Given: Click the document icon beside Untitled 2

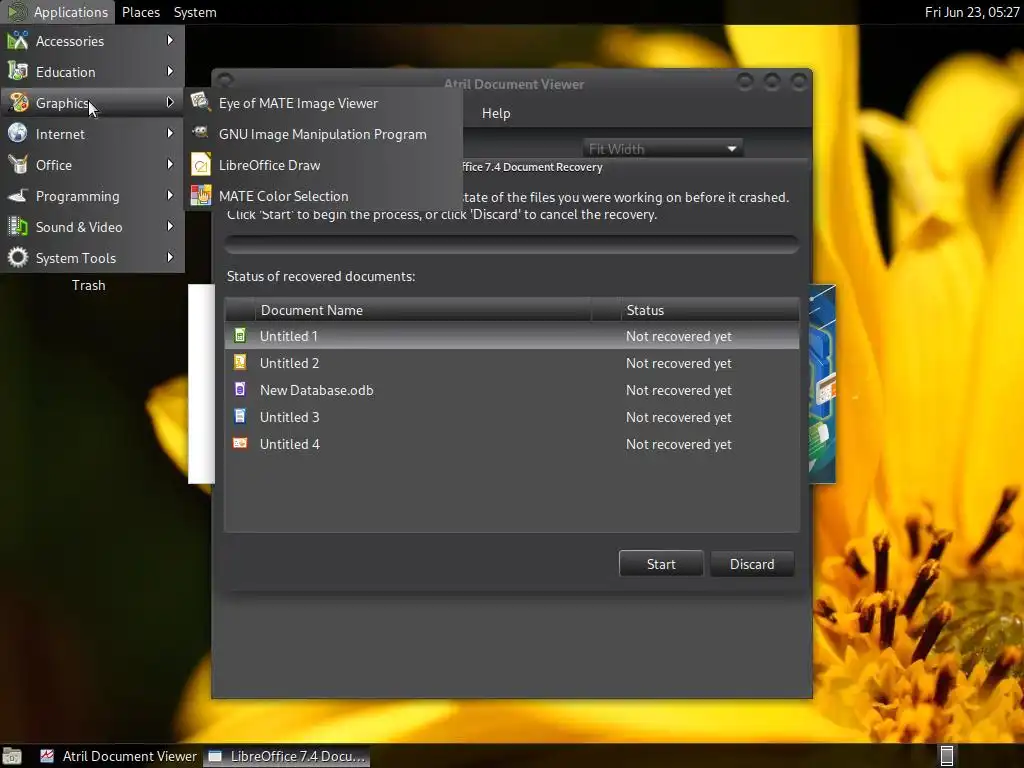Looking at the screenshot, I should pos(240,362).
